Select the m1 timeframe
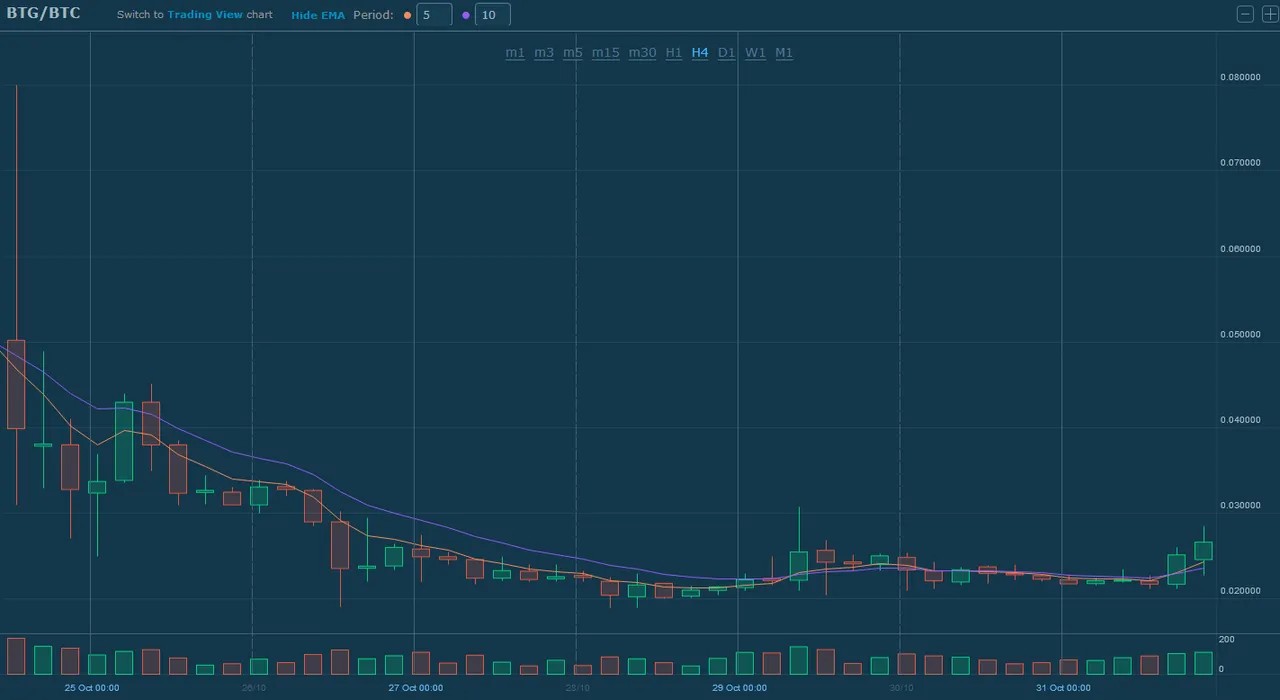Image resolution: width=1280 pixels, height=700 pixels. pyautogui.click(x=515, y=53)
